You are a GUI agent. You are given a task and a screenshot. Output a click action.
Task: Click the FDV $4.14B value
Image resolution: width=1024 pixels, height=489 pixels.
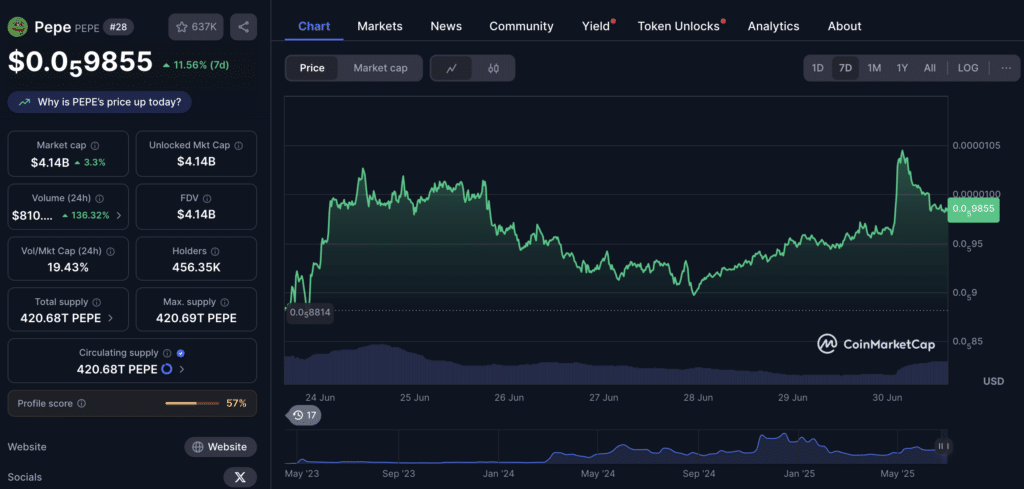tap(196, 214)
